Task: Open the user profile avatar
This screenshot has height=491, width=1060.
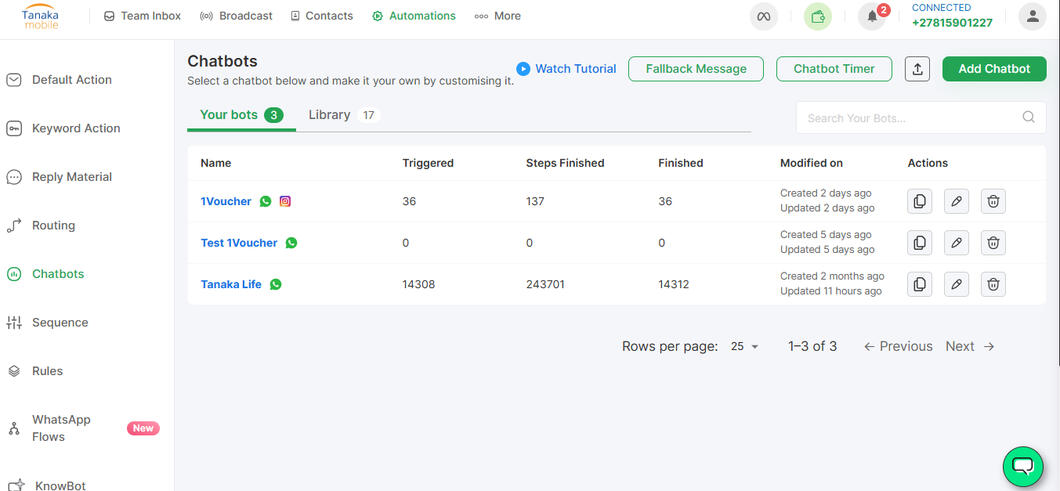Action: coord(1032,16)
